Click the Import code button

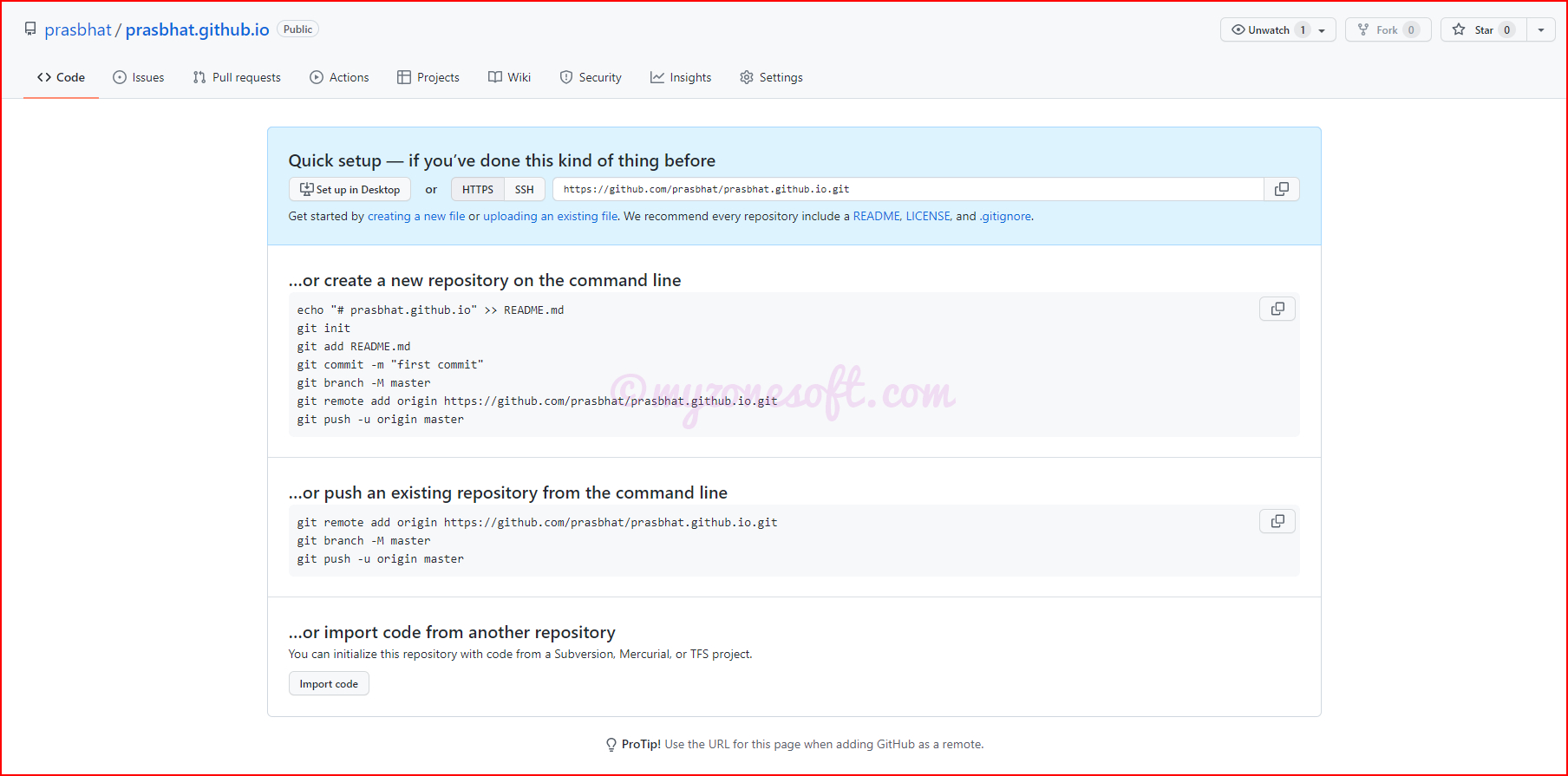tap(329, 683)
